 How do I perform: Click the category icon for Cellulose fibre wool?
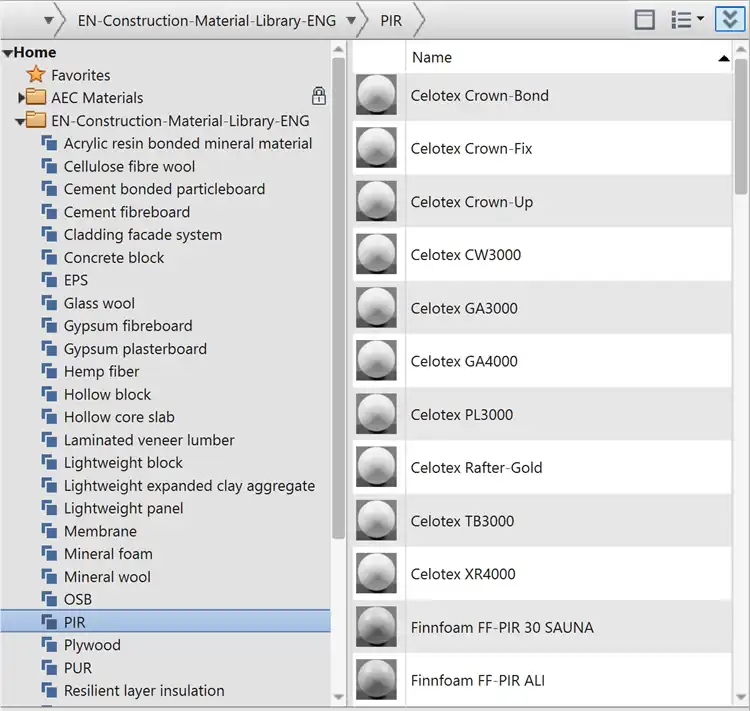tap(49, 166)
